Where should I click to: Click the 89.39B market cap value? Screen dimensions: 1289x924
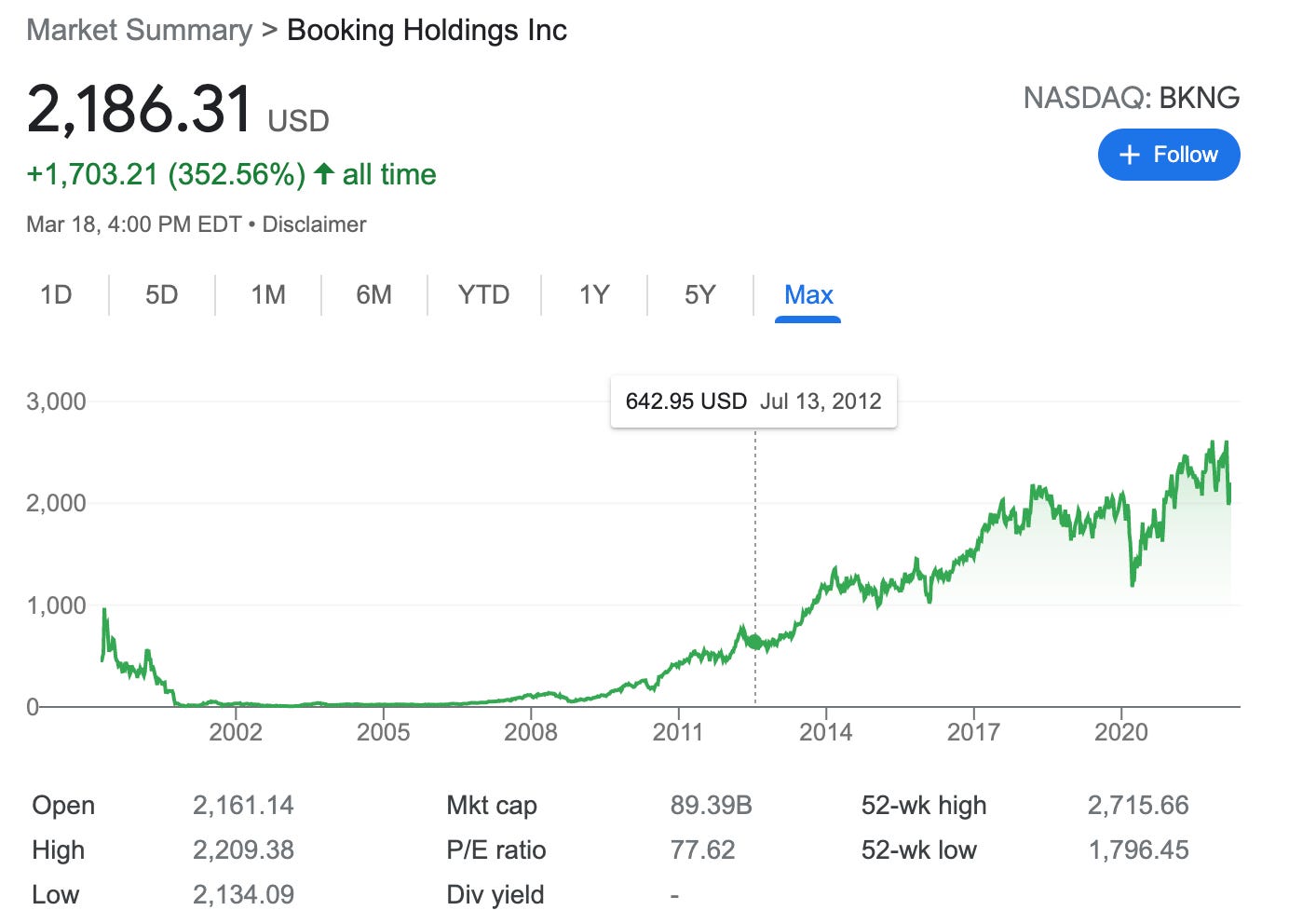coord(711,806)
